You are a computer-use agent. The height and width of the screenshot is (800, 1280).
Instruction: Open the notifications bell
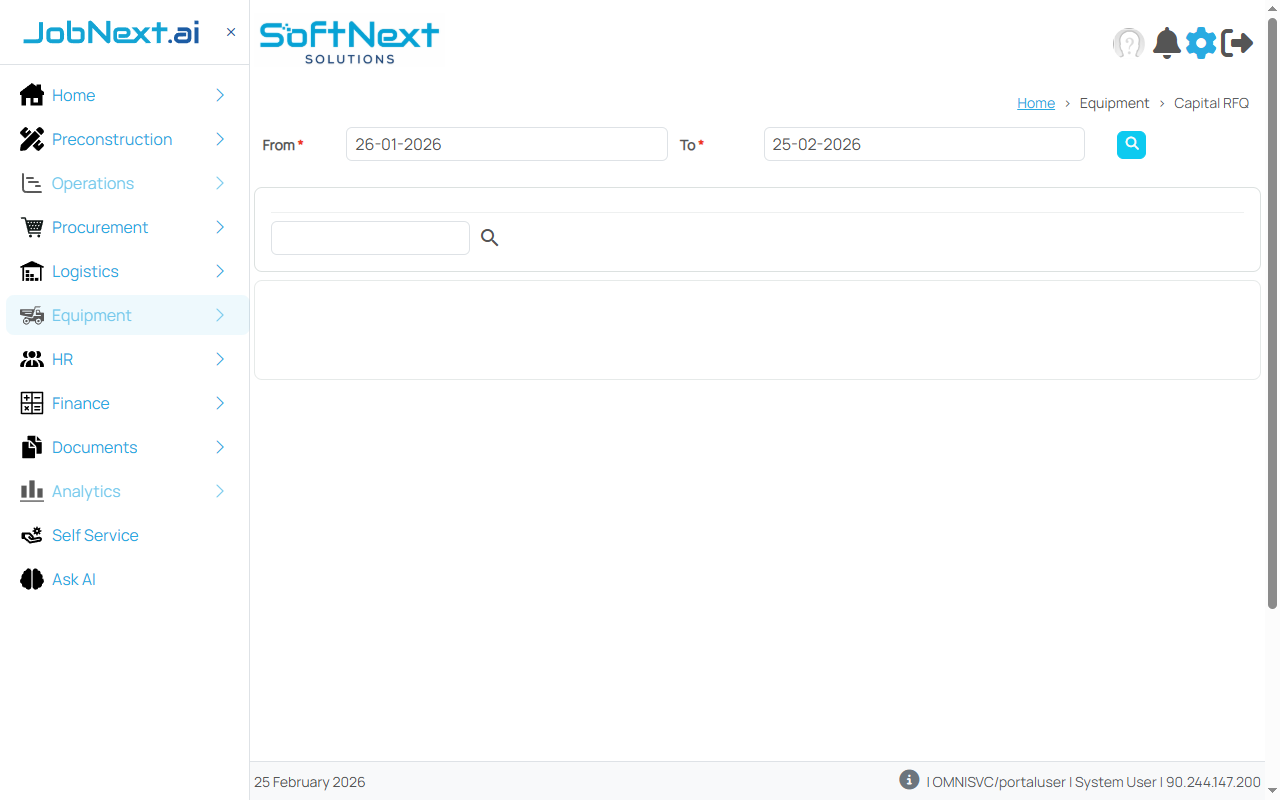pos(1166,43)
